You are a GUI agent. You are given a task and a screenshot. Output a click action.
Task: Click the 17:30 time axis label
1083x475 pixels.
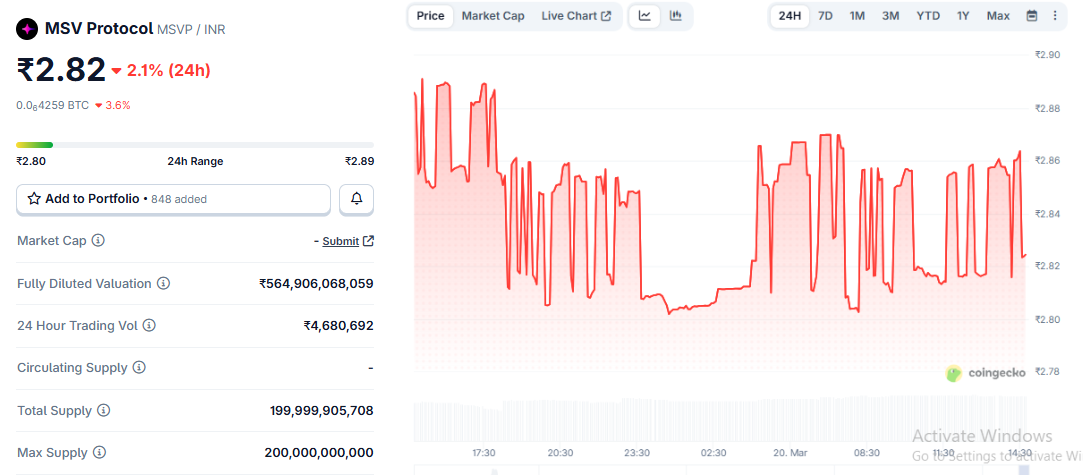483,453
